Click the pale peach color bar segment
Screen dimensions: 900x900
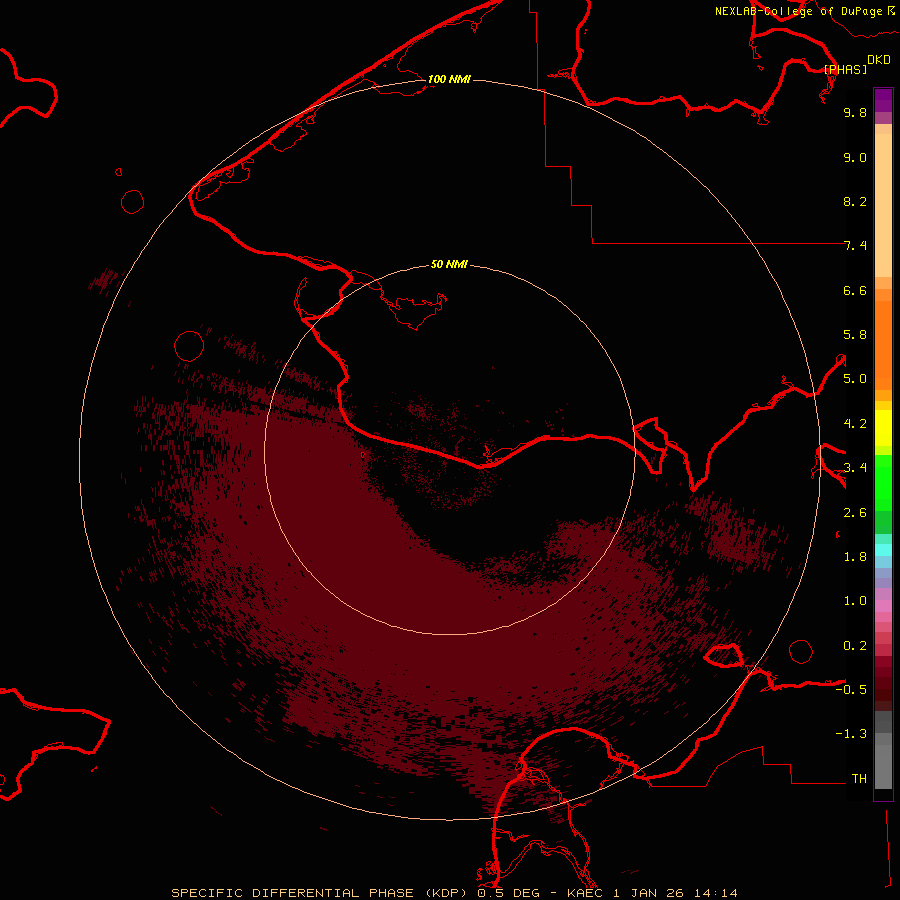tap(883, 205)
